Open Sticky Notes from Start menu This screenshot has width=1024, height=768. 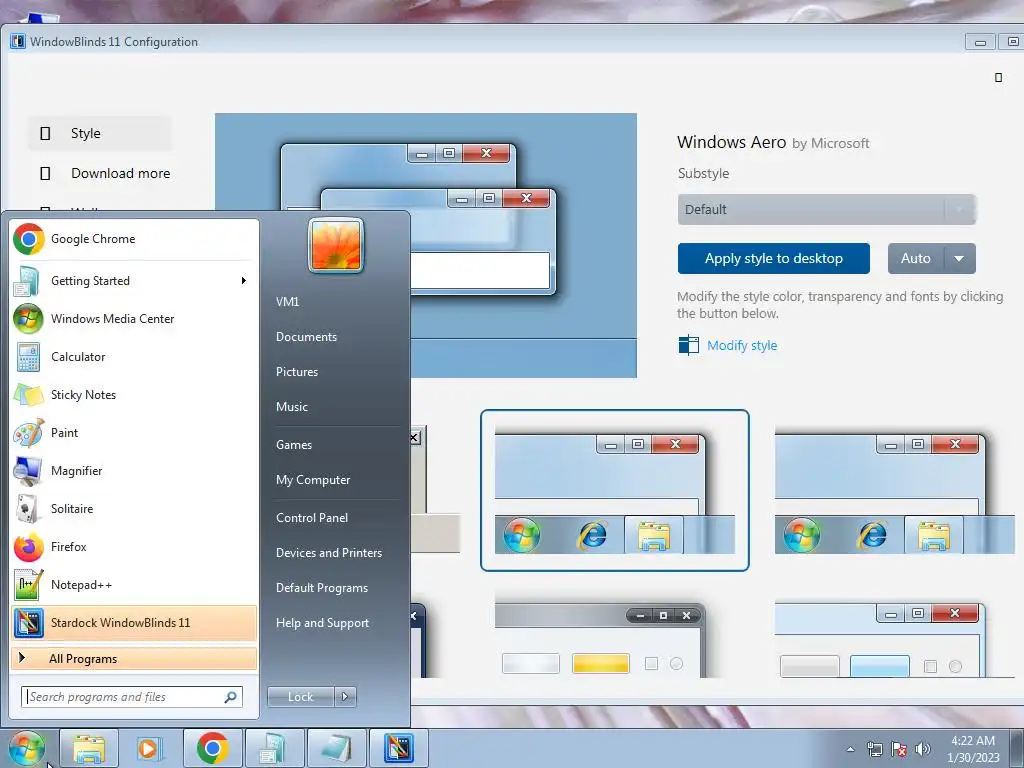coord(134,394)
